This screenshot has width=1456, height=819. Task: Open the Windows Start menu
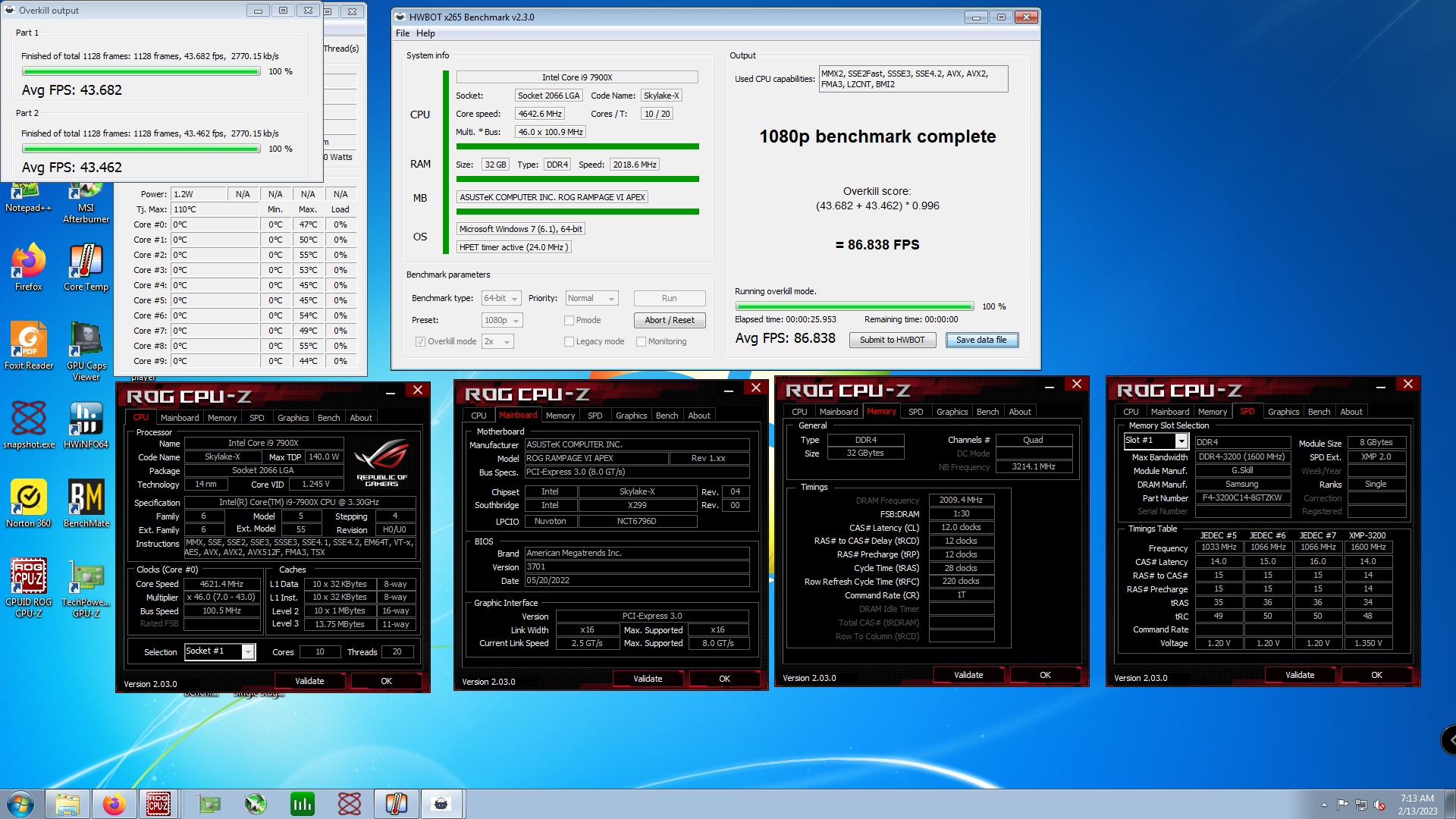[x=20, y=804]
